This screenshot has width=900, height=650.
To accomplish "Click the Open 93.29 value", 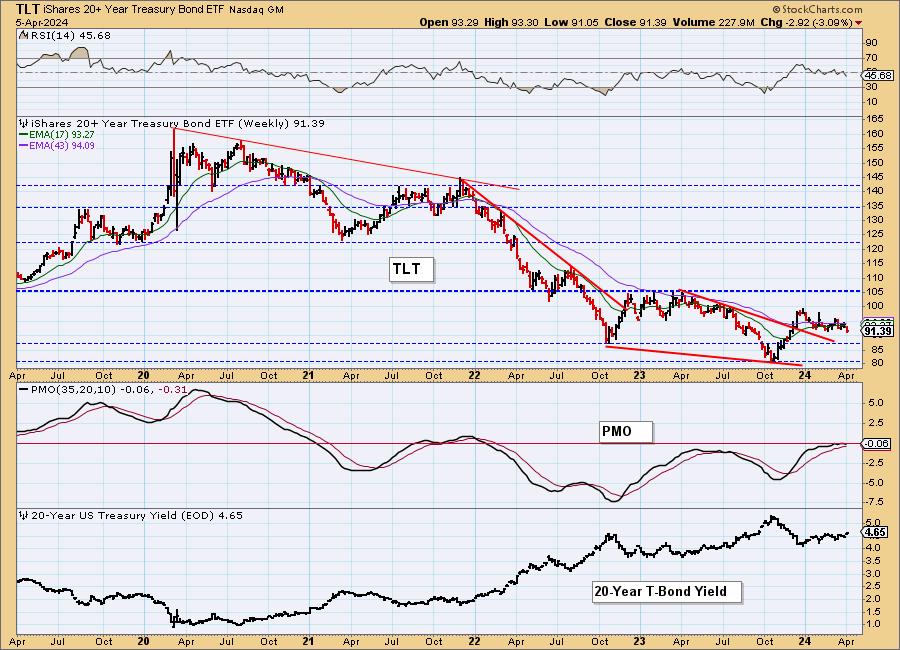I will click(x=450, y=22).
